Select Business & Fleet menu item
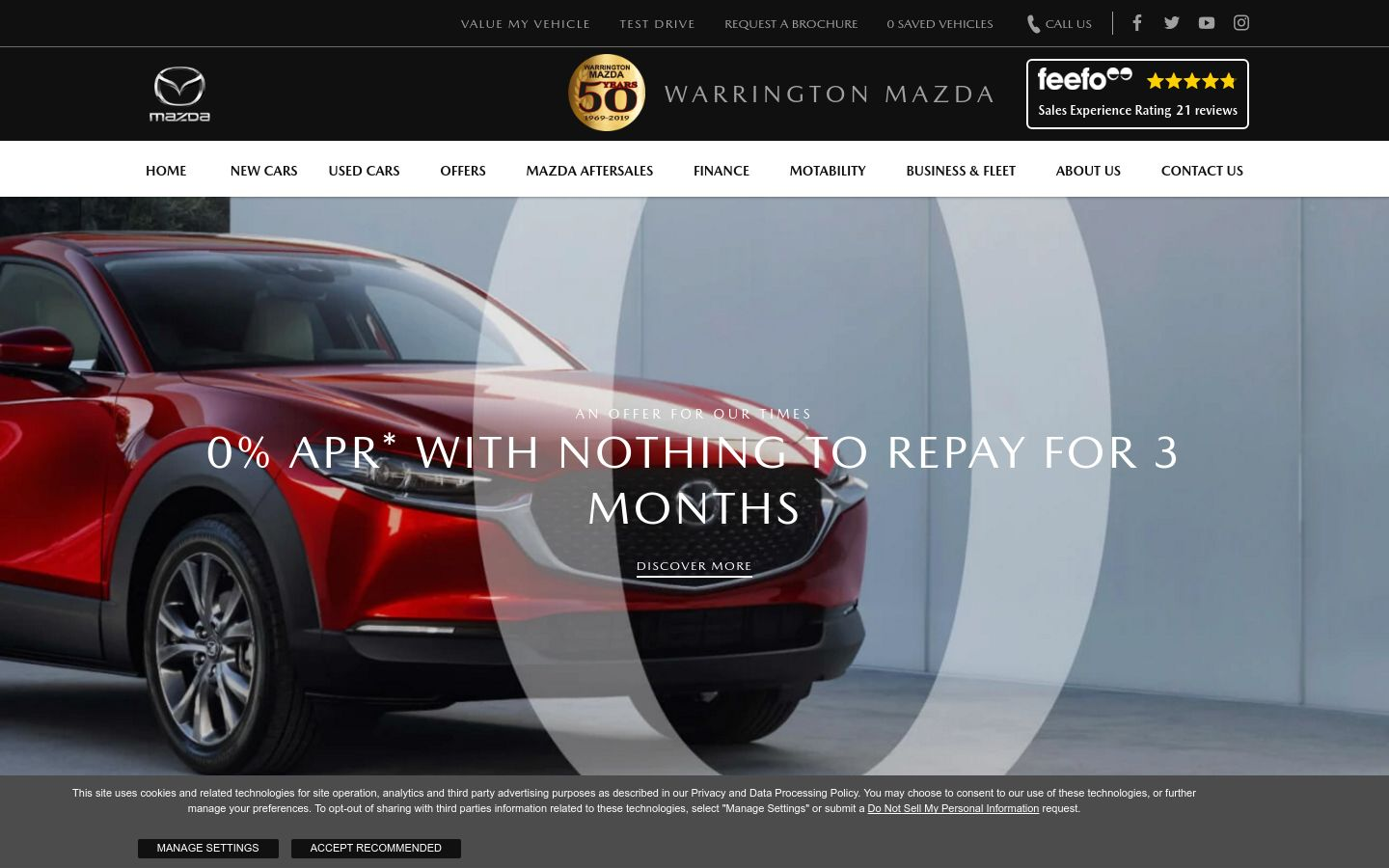 pyautogui.click(x=961, y=171)
